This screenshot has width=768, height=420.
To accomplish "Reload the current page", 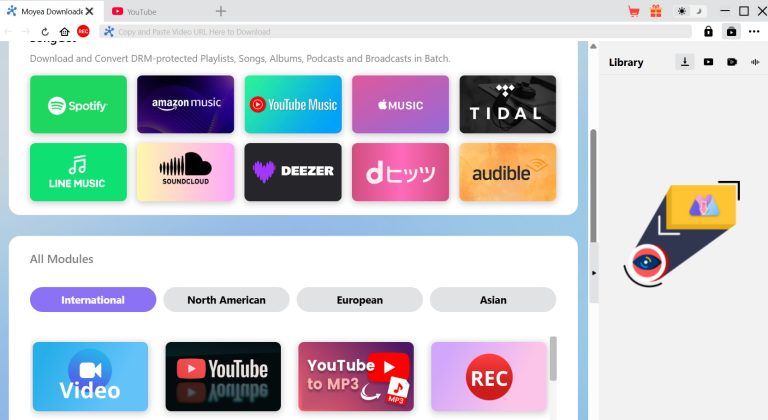I will point(45,32).
